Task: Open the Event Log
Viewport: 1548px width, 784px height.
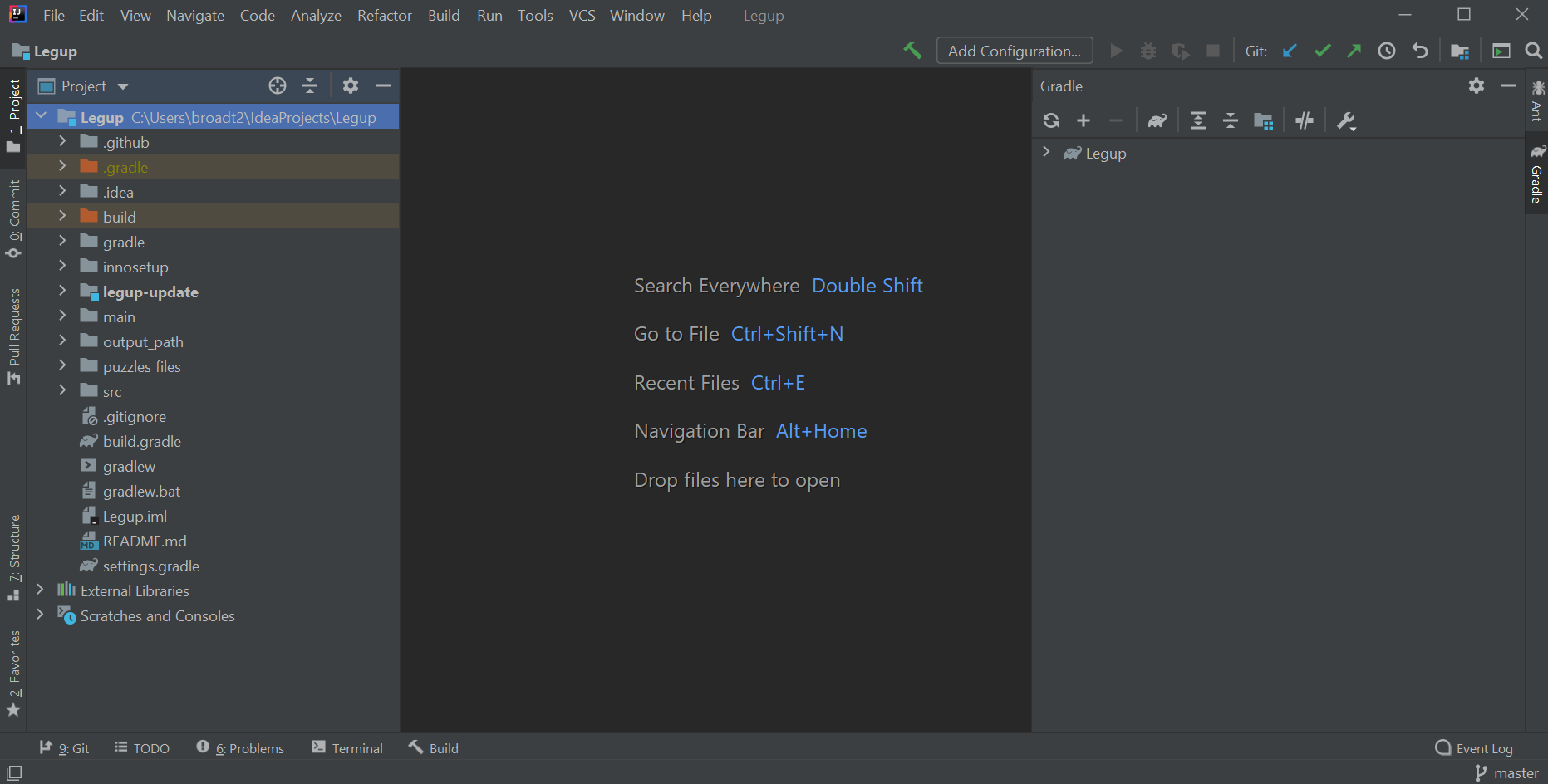Action: point(1474,748)
